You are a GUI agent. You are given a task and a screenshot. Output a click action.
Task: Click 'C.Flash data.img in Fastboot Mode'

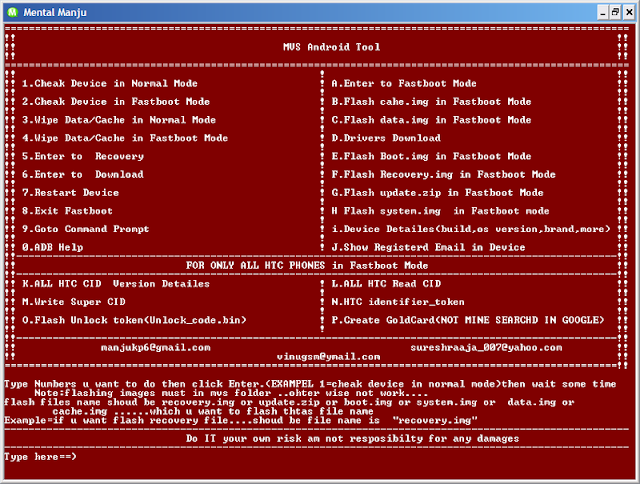pos(431,120)
